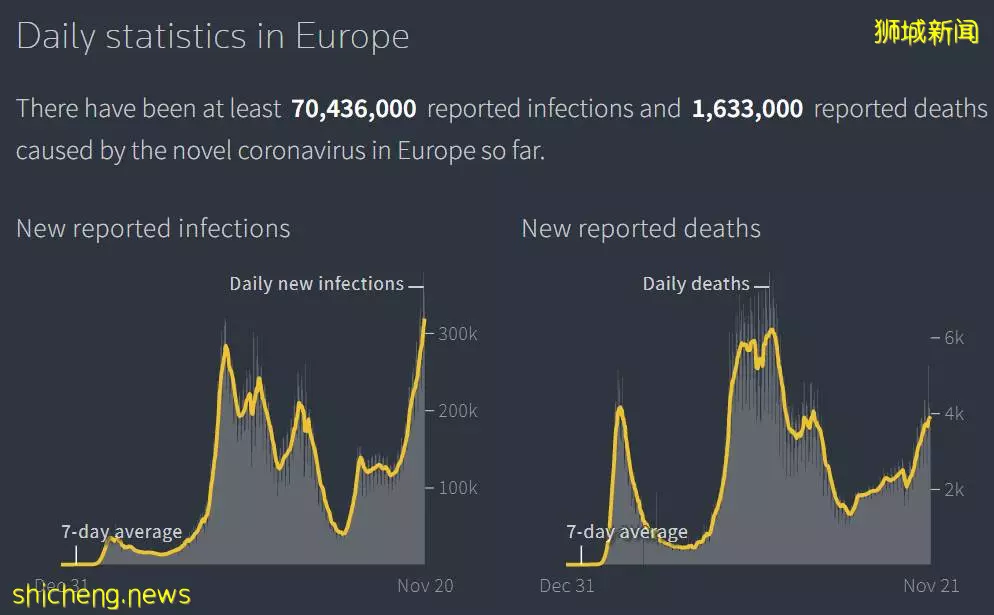The image size is (994, 615).
Task: Click the 'Daily deaths' annotation label
Action: tap(696, 284)
